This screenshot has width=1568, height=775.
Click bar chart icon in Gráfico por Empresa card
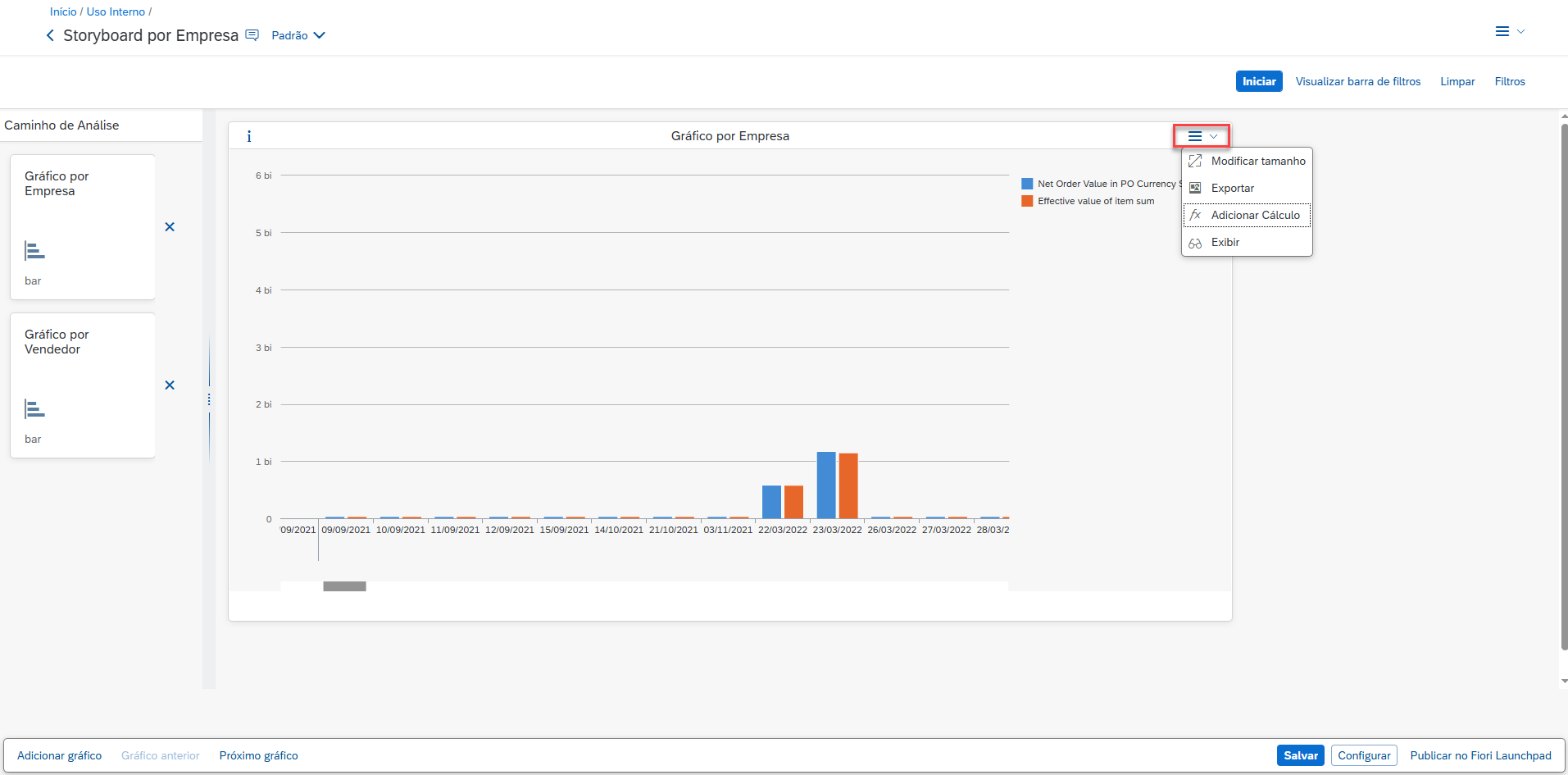34,251
